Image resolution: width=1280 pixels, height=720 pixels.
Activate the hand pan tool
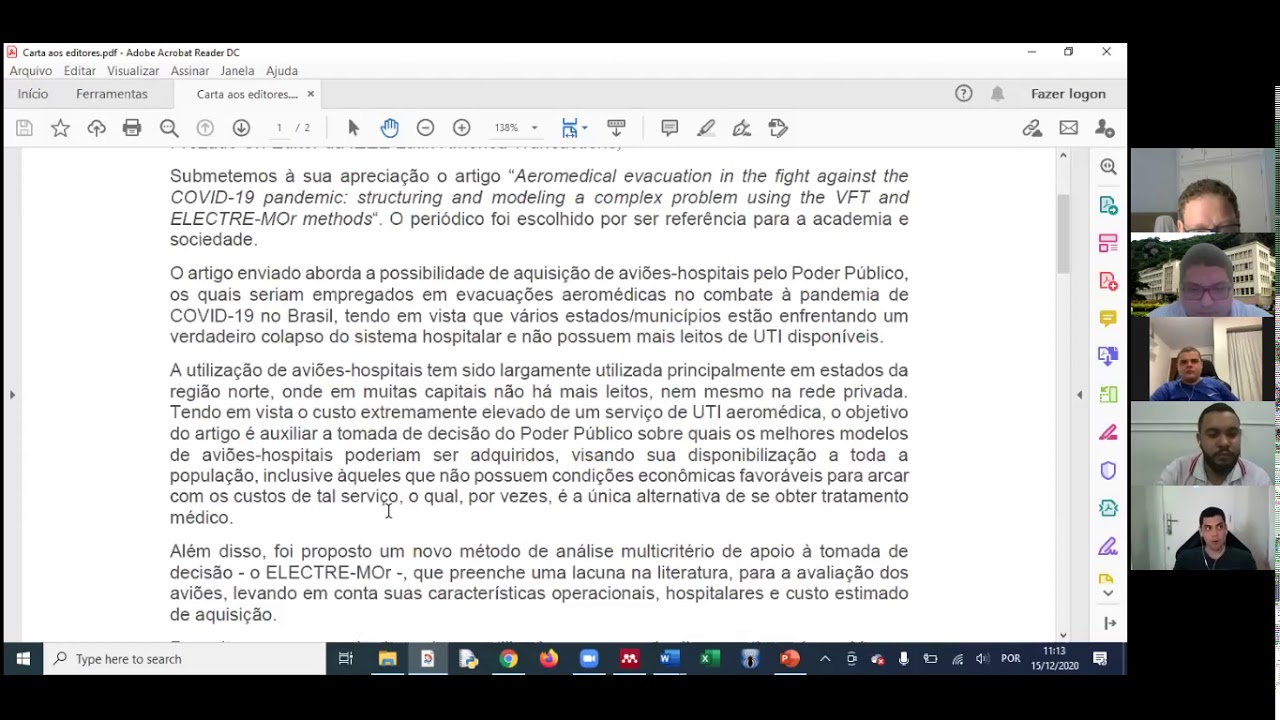(x=389, y=128)
